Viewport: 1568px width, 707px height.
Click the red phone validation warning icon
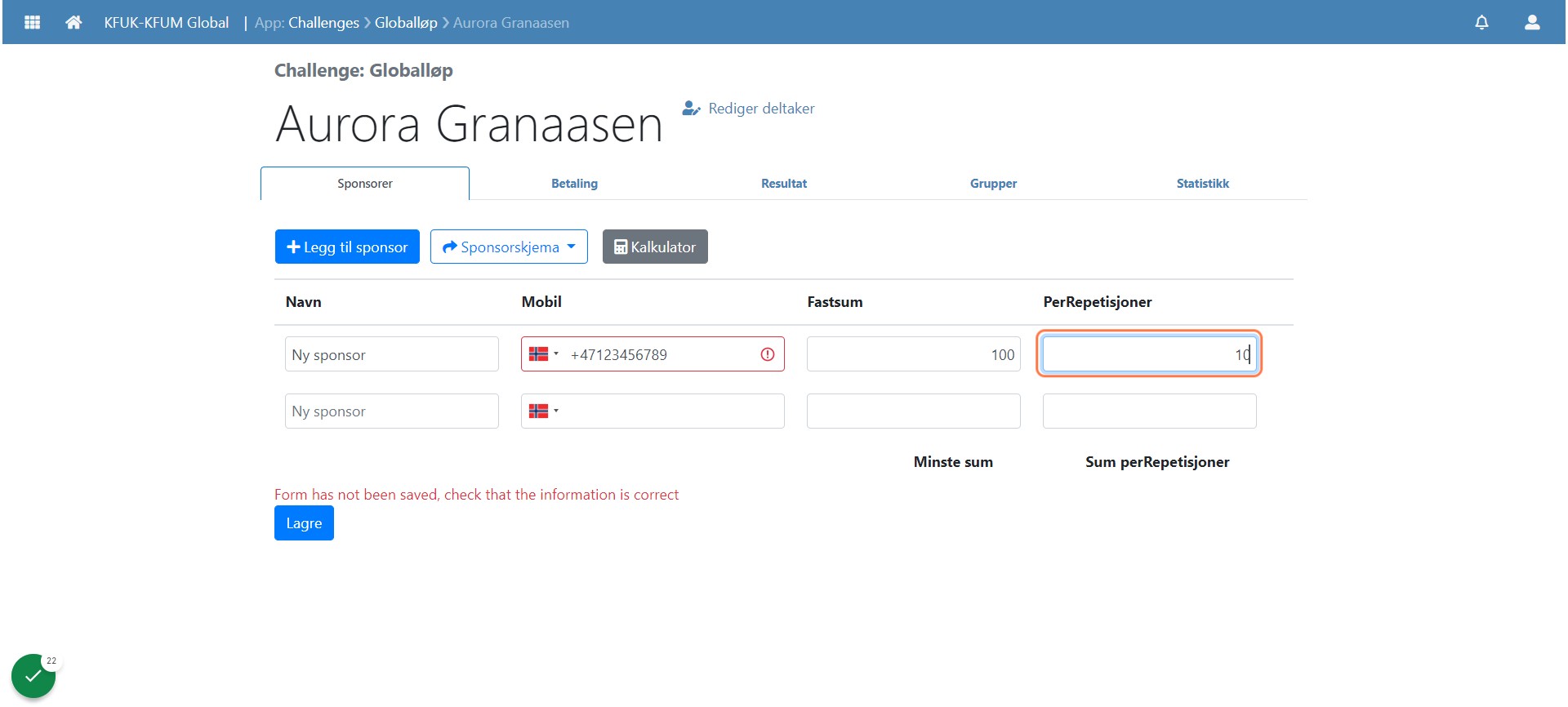[x=768, y=354]
